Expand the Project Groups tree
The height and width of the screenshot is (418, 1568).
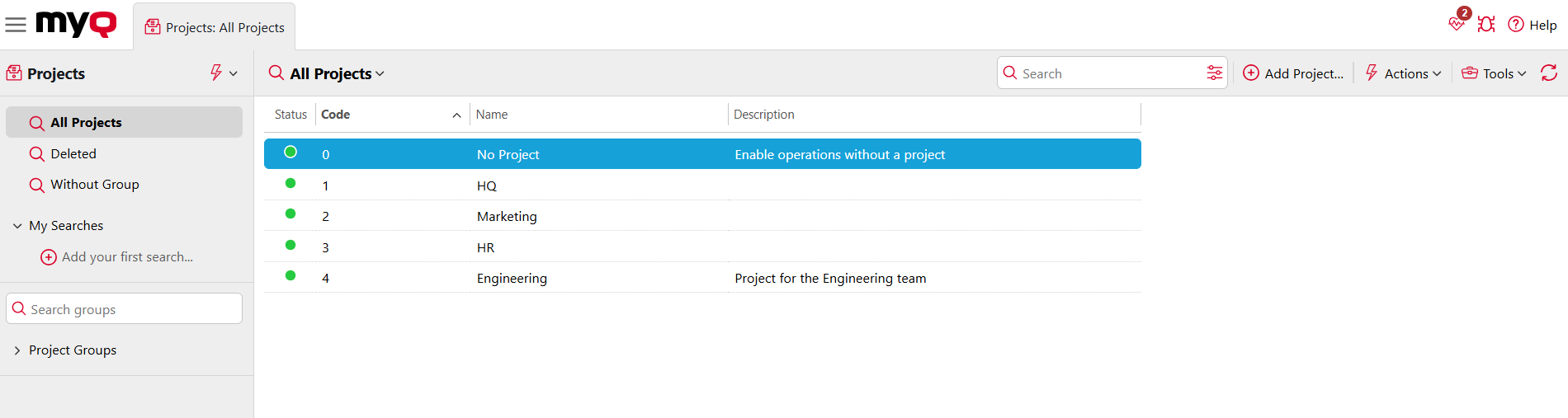(17, 350)
